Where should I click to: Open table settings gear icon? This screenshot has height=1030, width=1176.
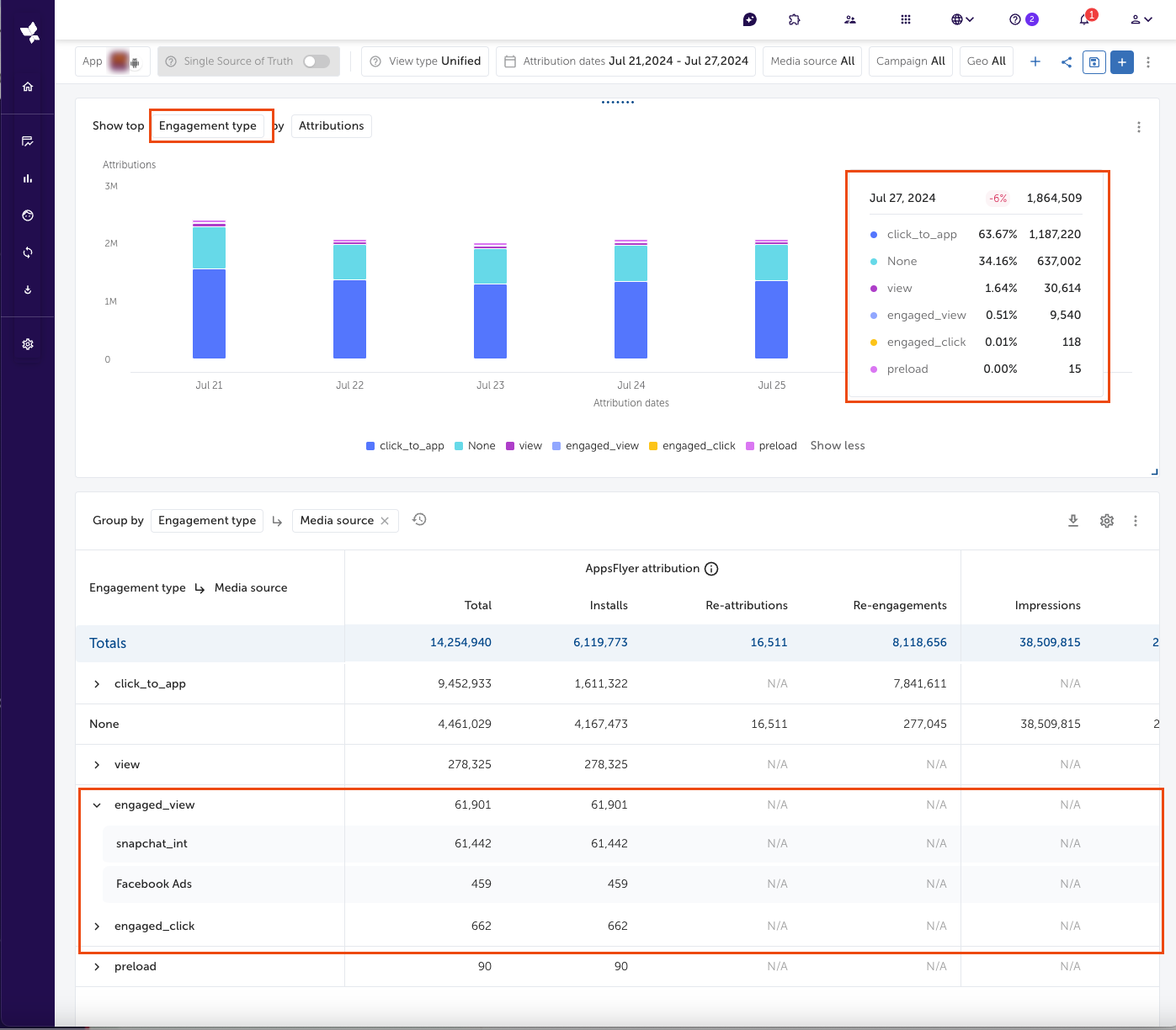(1107, 521)
